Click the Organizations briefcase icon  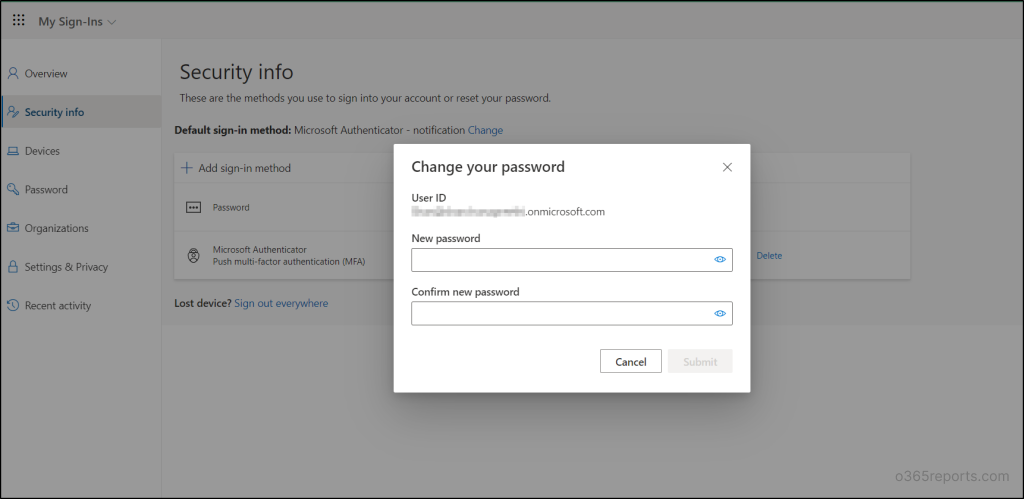tap(12, 228)
